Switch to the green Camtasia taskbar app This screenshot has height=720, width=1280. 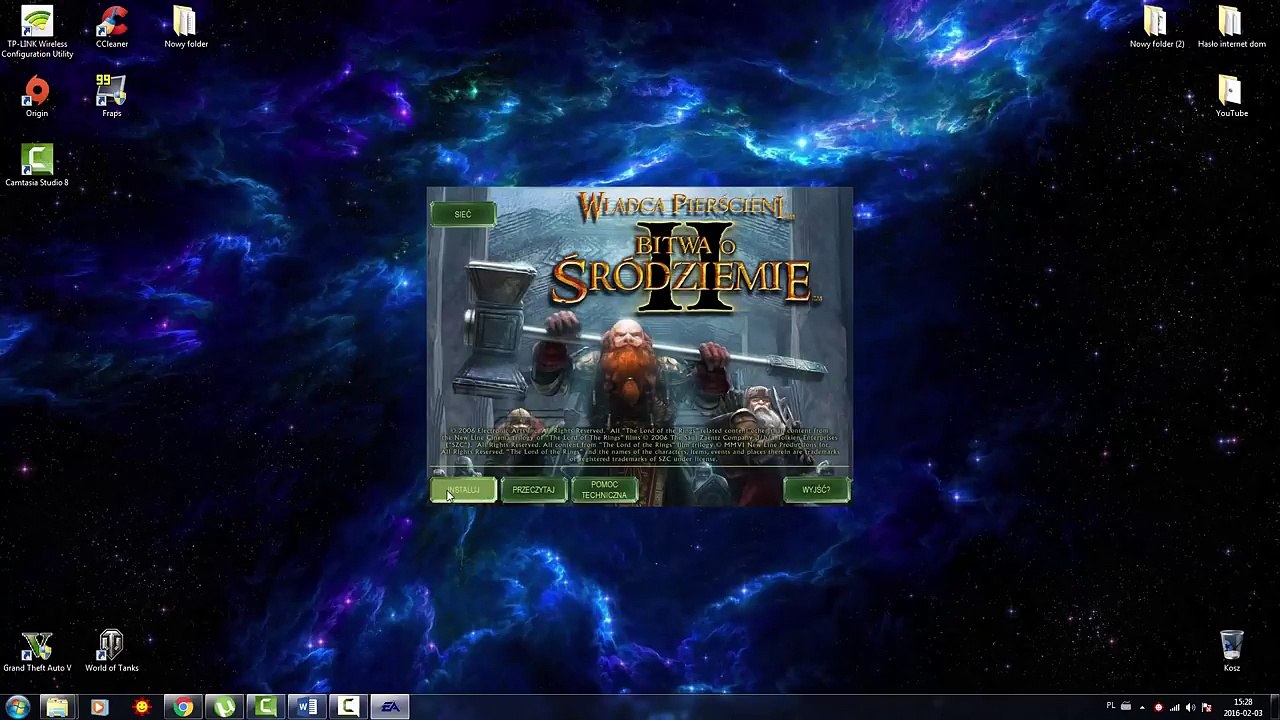point(266,707)
